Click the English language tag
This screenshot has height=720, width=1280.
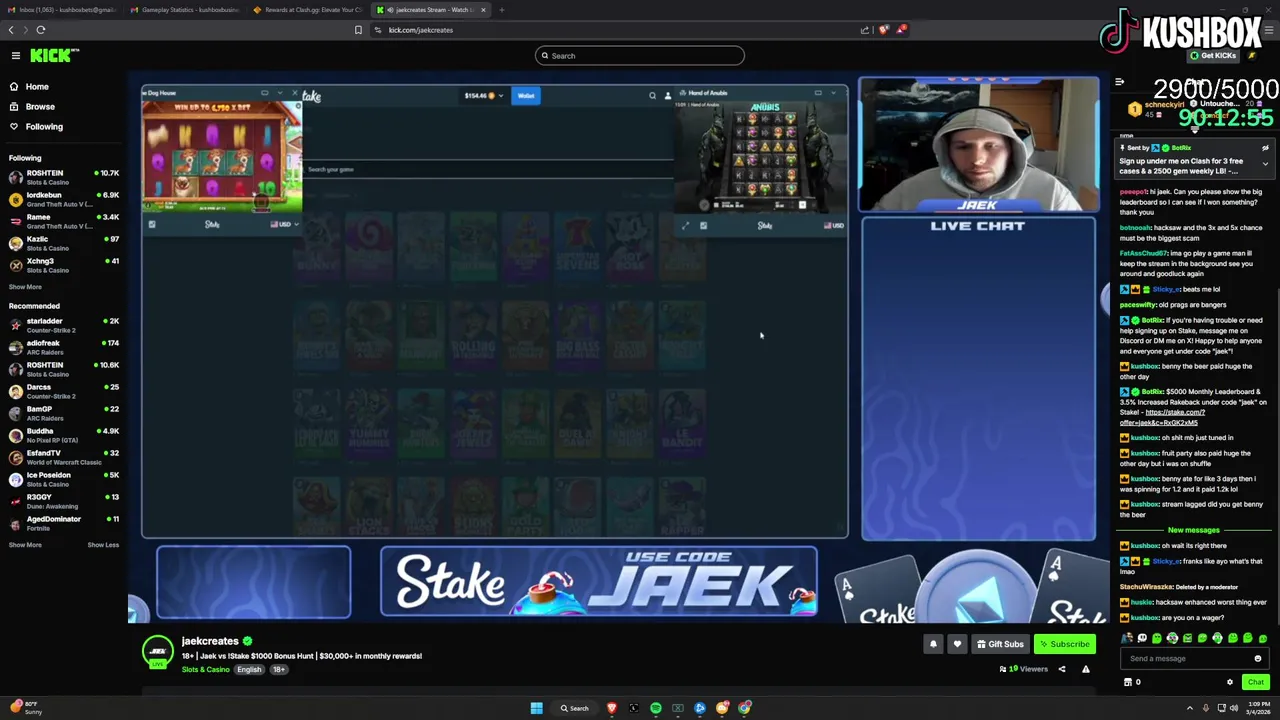(x=249, y=669)
